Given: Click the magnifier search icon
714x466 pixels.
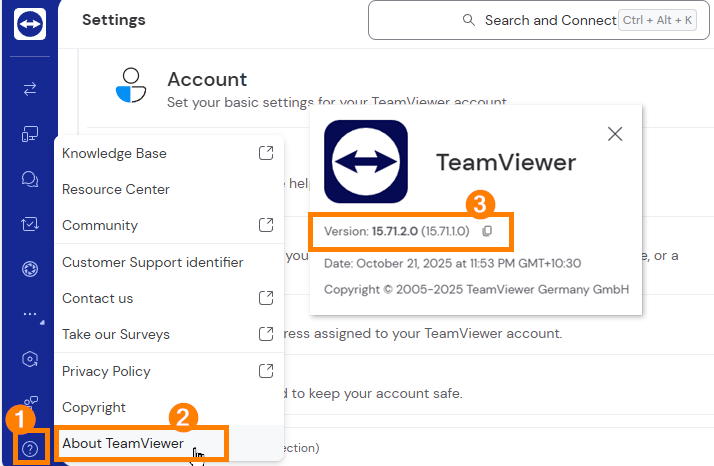Looking at the screenshot, I should point(469,20).
